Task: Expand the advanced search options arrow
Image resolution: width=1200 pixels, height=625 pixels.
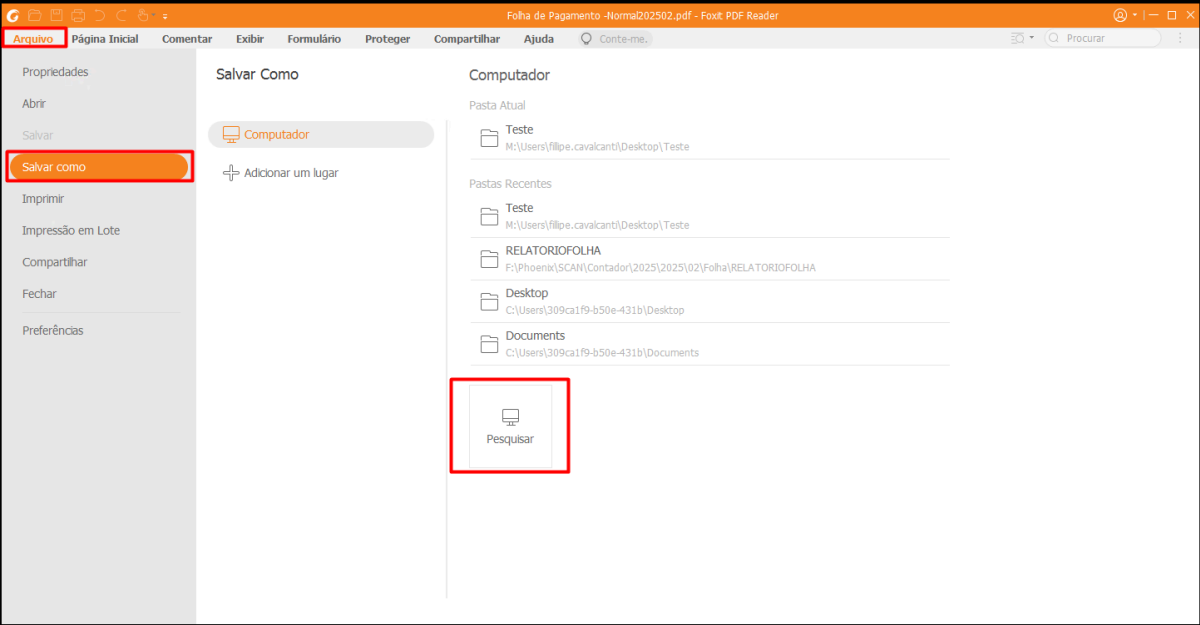Action: 1032,38
